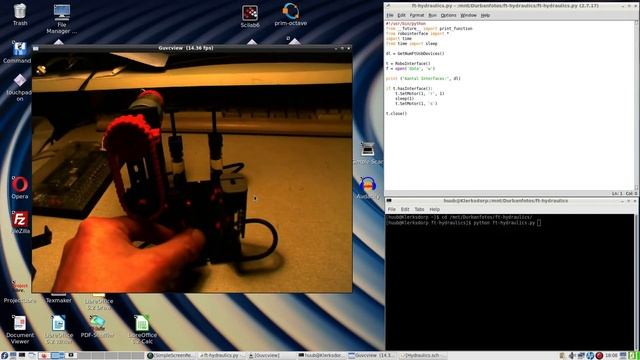Click the sleep(1) code line
The width and height of the screenshot is (640, 360).
pyautogui.click(x=404, y=98)
